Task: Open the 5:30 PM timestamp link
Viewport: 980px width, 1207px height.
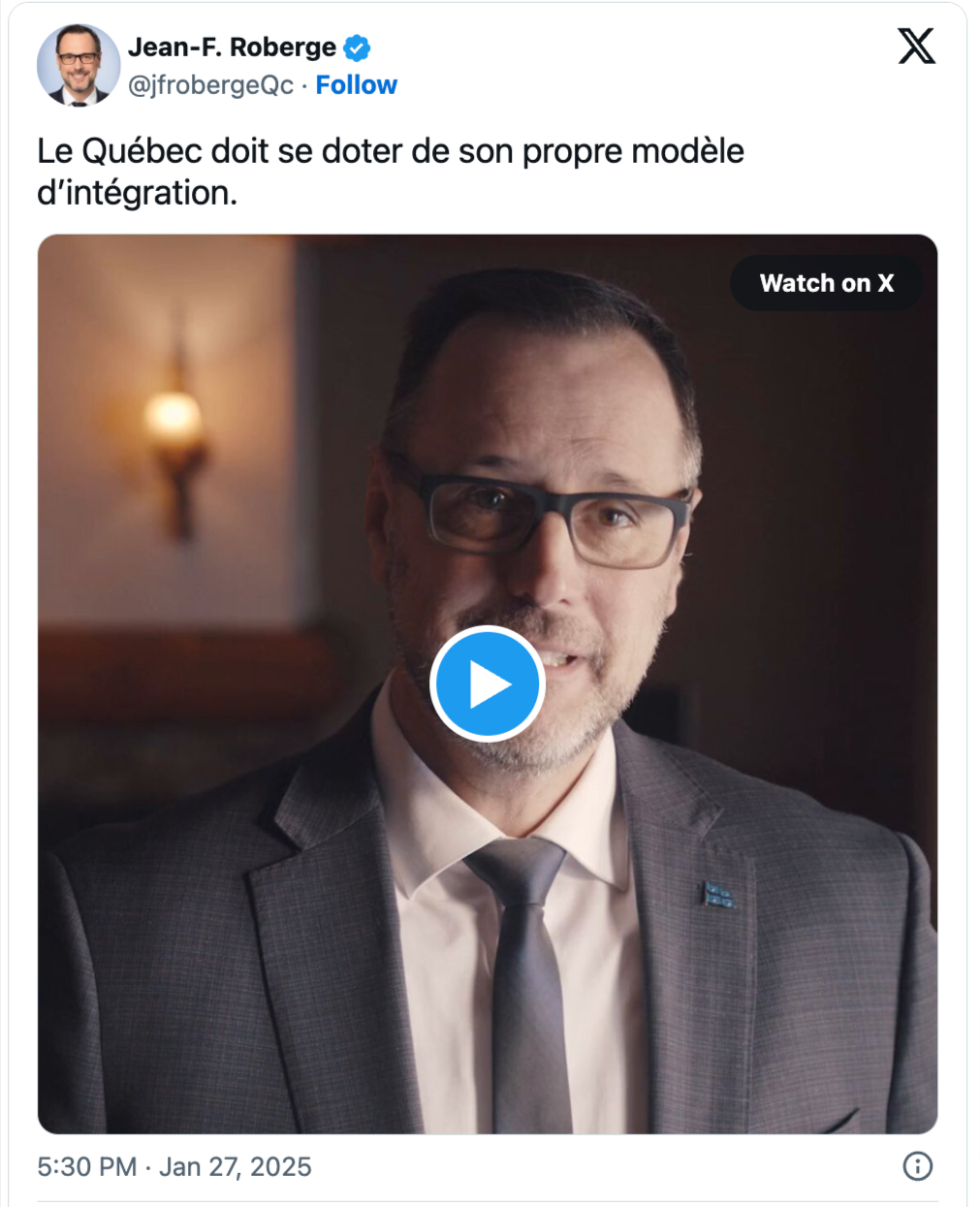Action: (87, 1166)
